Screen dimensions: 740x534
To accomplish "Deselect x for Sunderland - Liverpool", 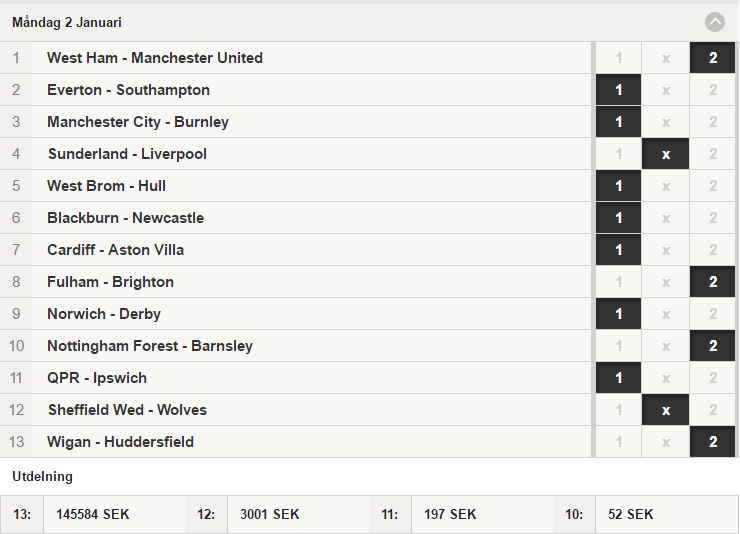I will 665,154.
